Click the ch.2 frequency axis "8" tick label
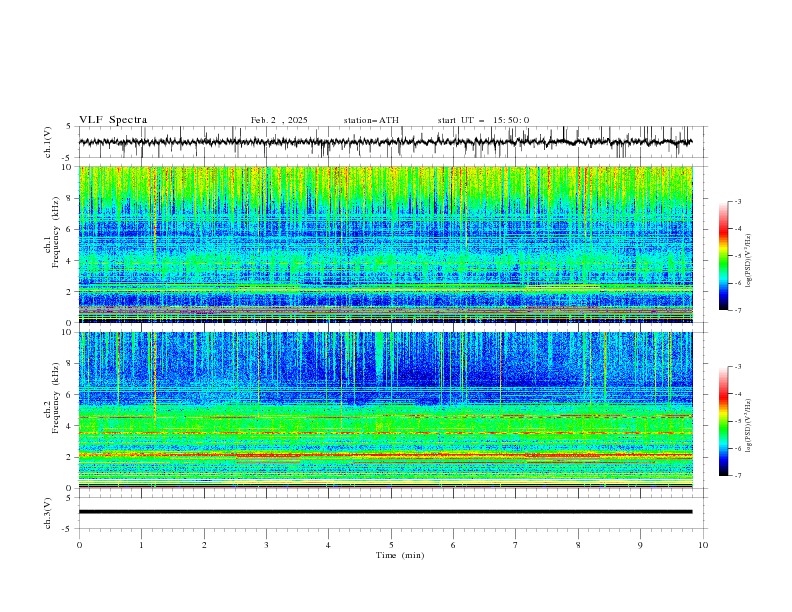This screenshot has width=792, height=612. click(69, 364)
